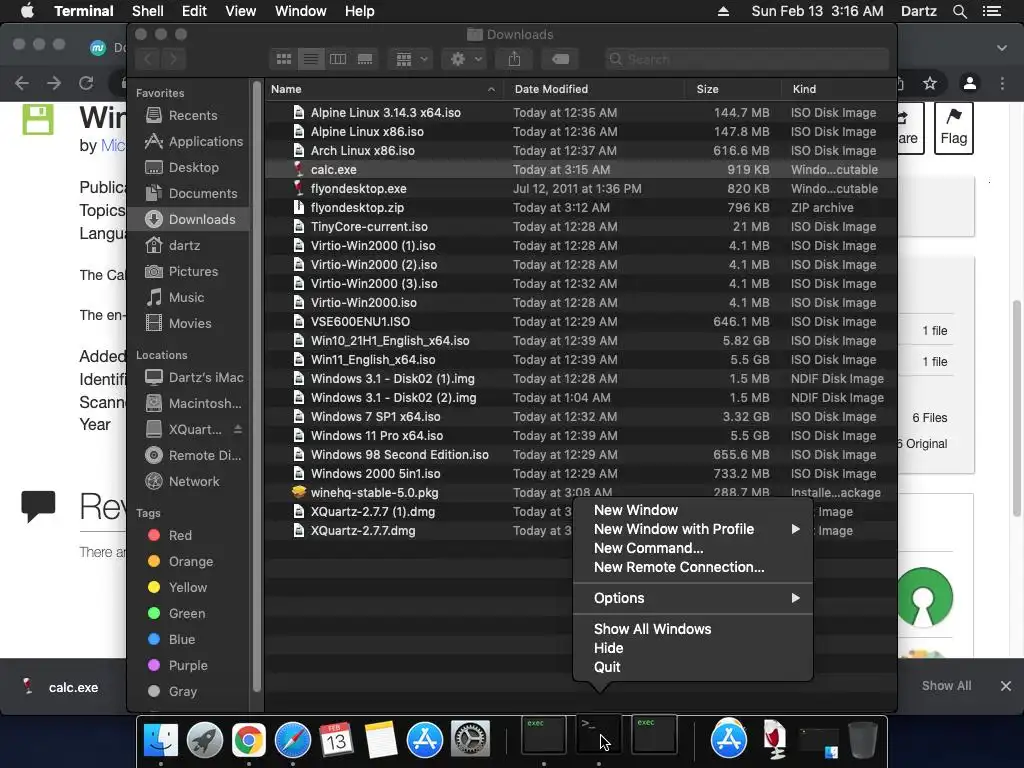The height and width of the screenshot is (768, 1024).
Task: Filter by Purple tag
Action: click(x=188, y=665)
